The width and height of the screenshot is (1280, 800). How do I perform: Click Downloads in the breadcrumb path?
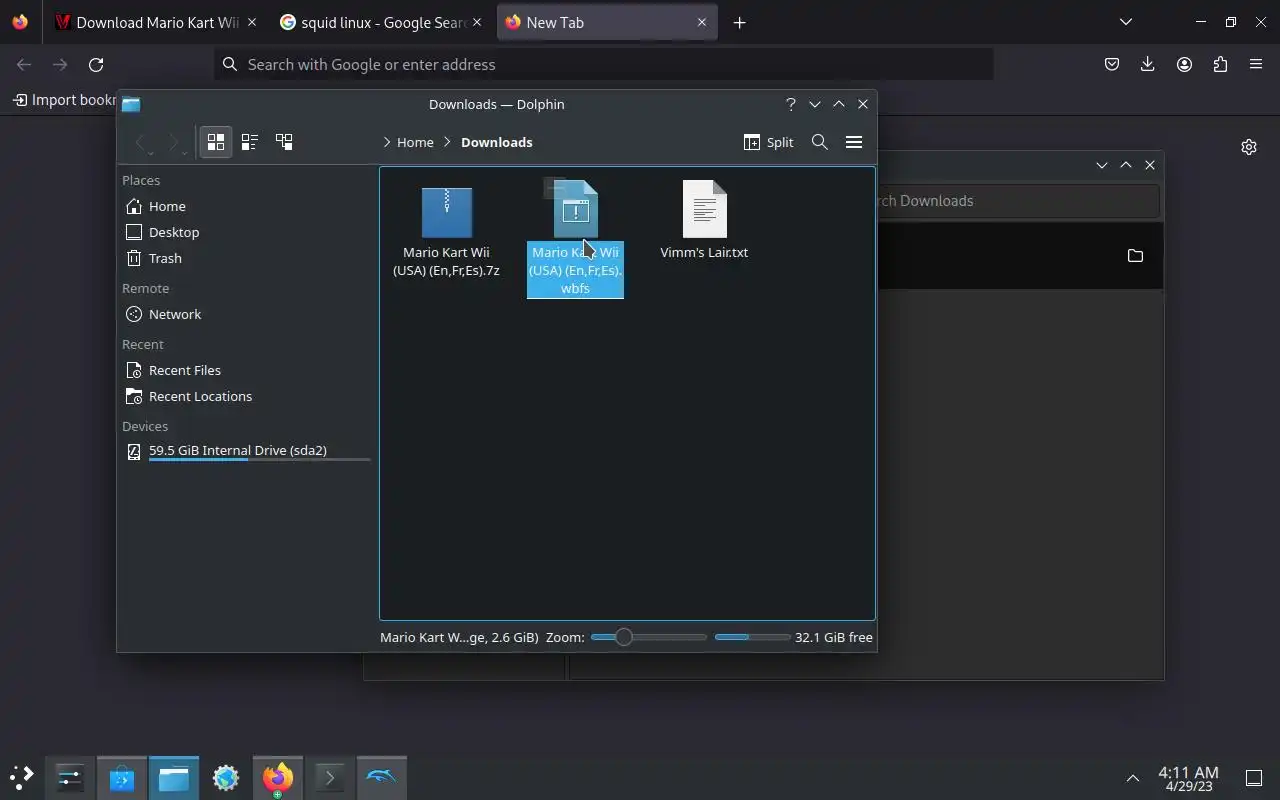(496, 142)
